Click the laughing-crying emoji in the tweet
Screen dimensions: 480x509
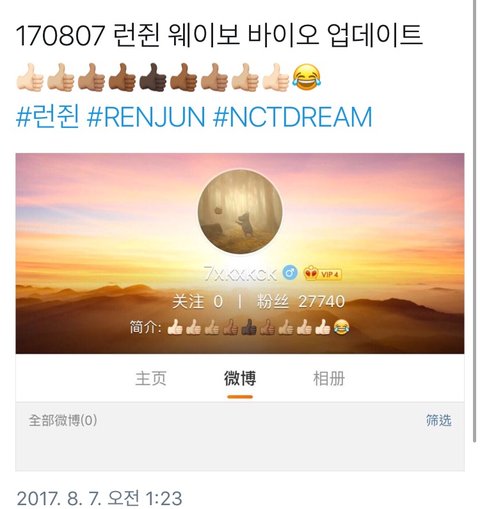[x=306, y=77]
